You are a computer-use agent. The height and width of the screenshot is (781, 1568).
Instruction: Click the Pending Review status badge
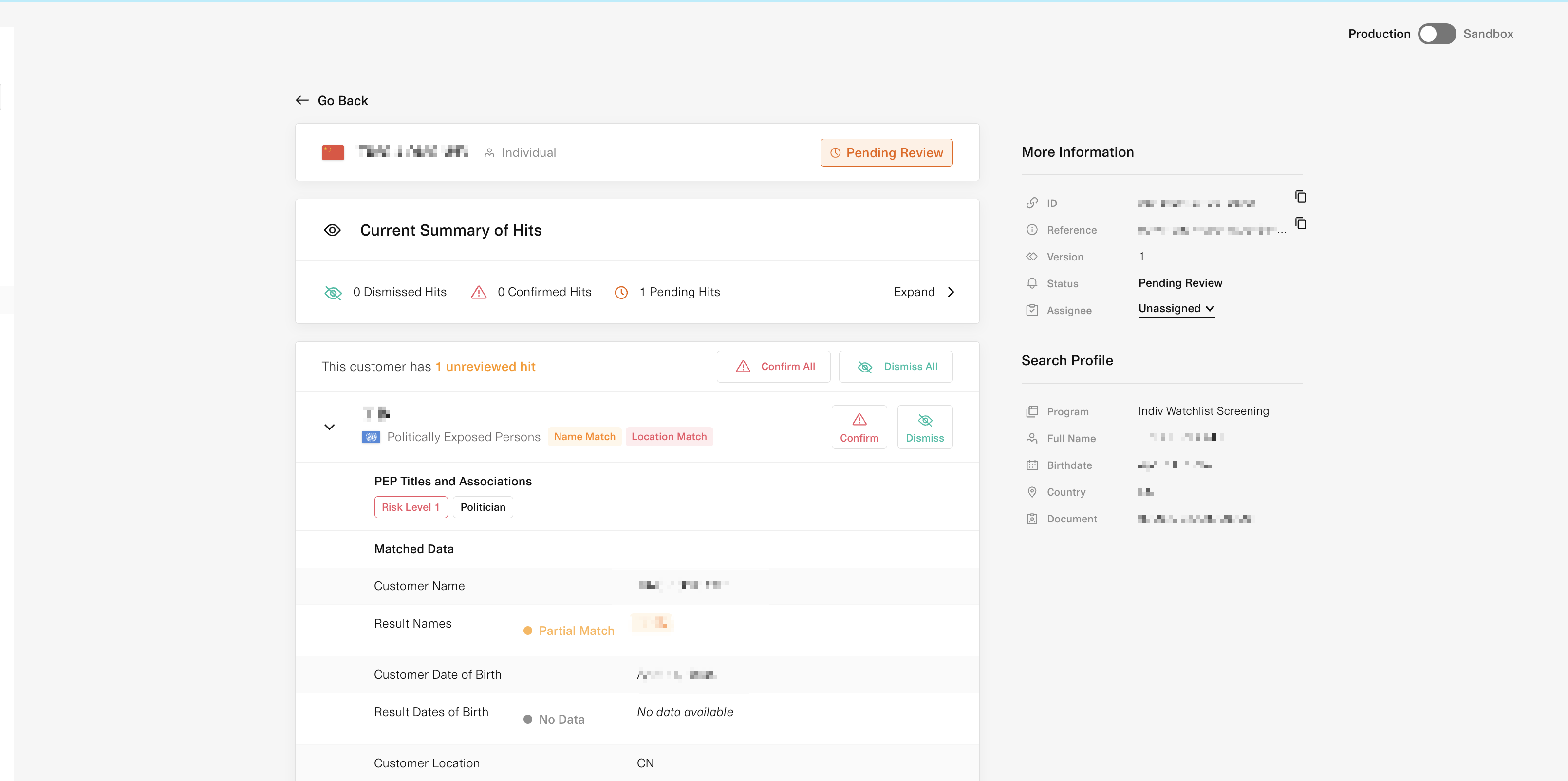coord(886,153)
